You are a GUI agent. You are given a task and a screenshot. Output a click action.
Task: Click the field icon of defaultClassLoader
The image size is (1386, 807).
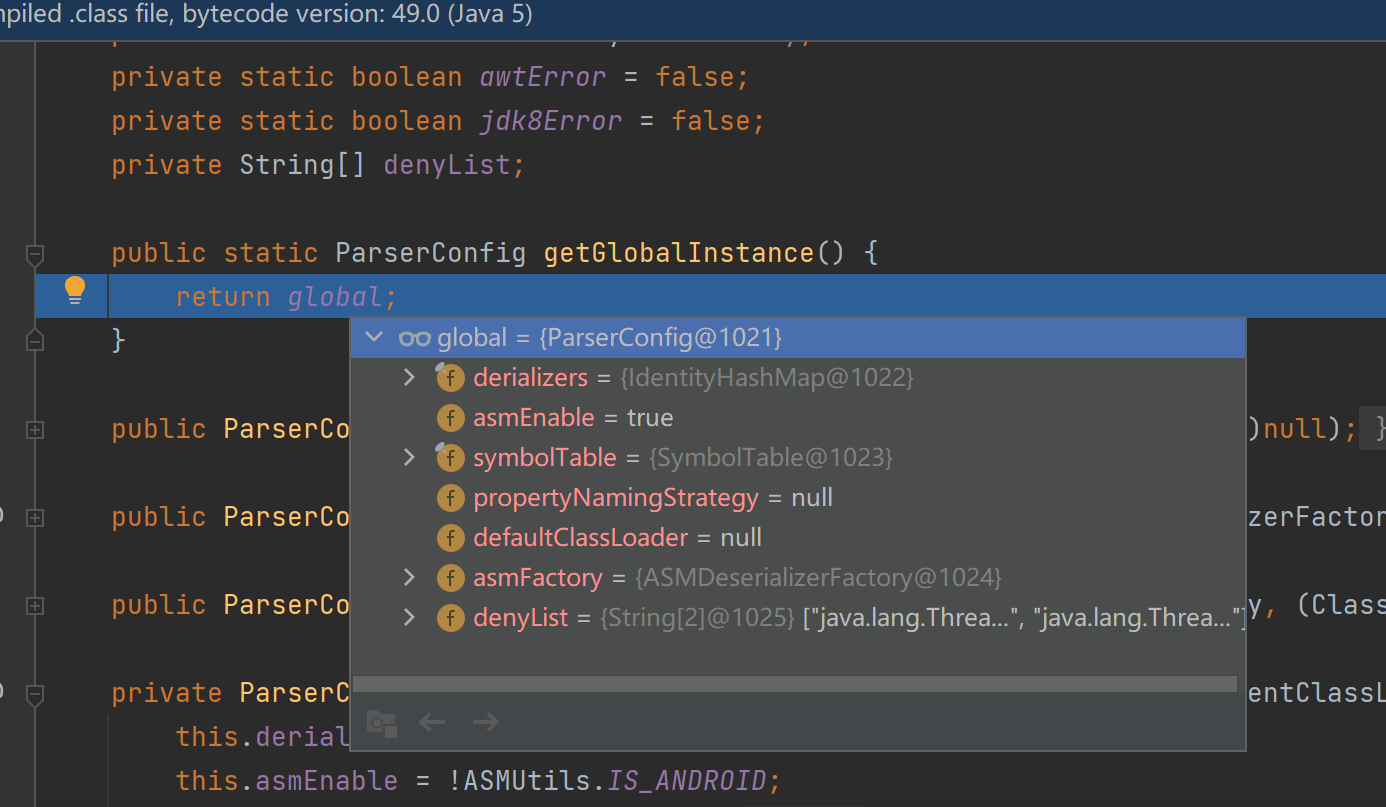click(451, 538)
